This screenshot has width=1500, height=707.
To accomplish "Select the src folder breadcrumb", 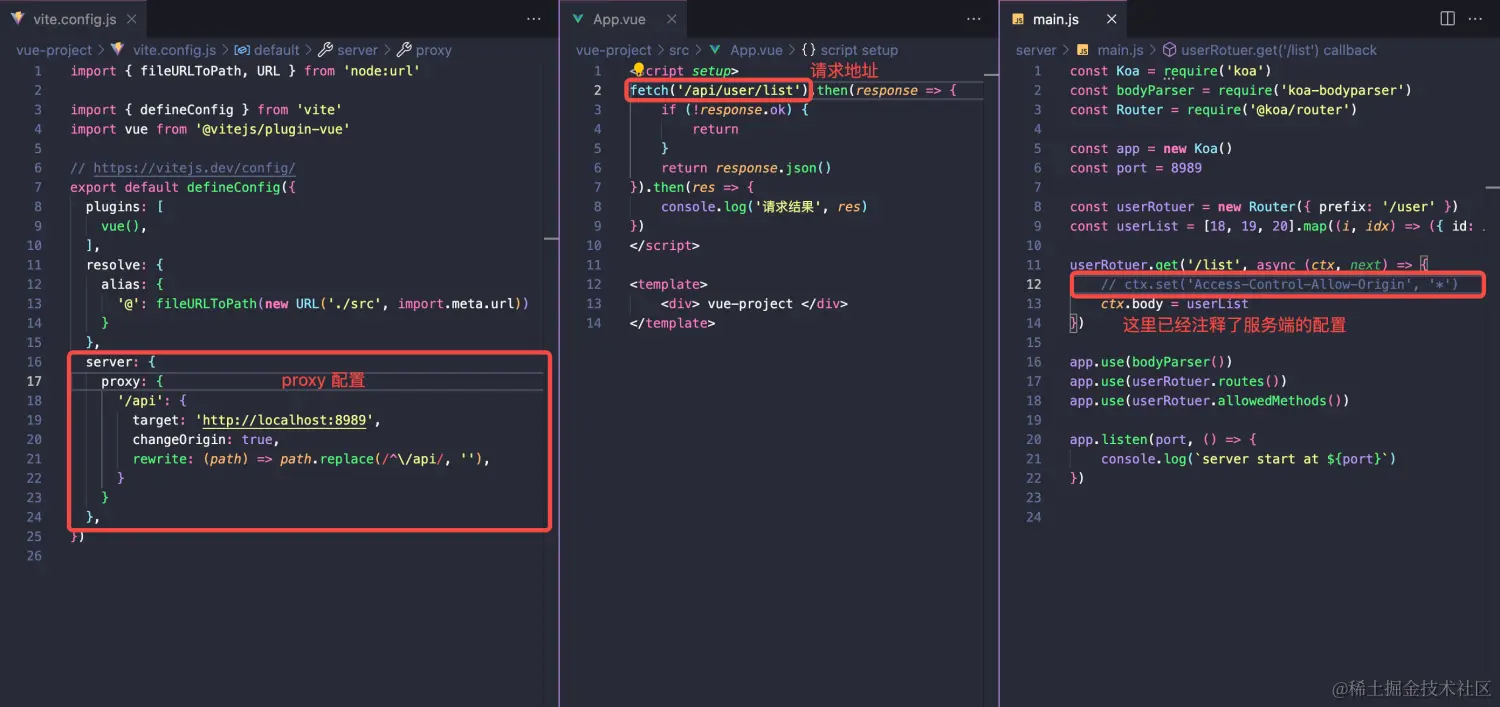I will 679,50.
